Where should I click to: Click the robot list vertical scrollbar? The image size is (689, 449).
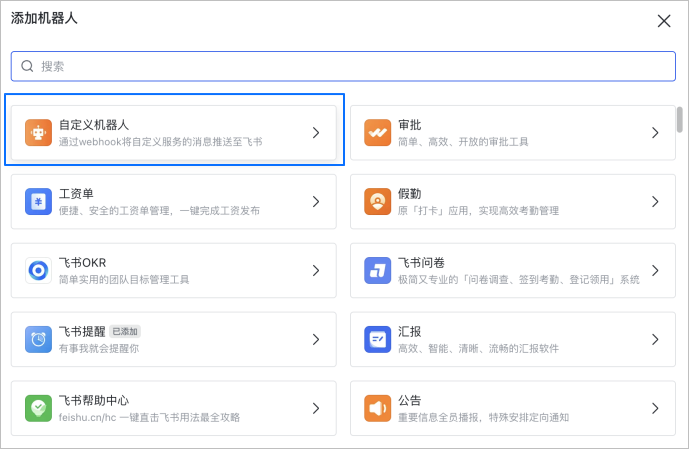pyautogui.click(x=680, y=119)
